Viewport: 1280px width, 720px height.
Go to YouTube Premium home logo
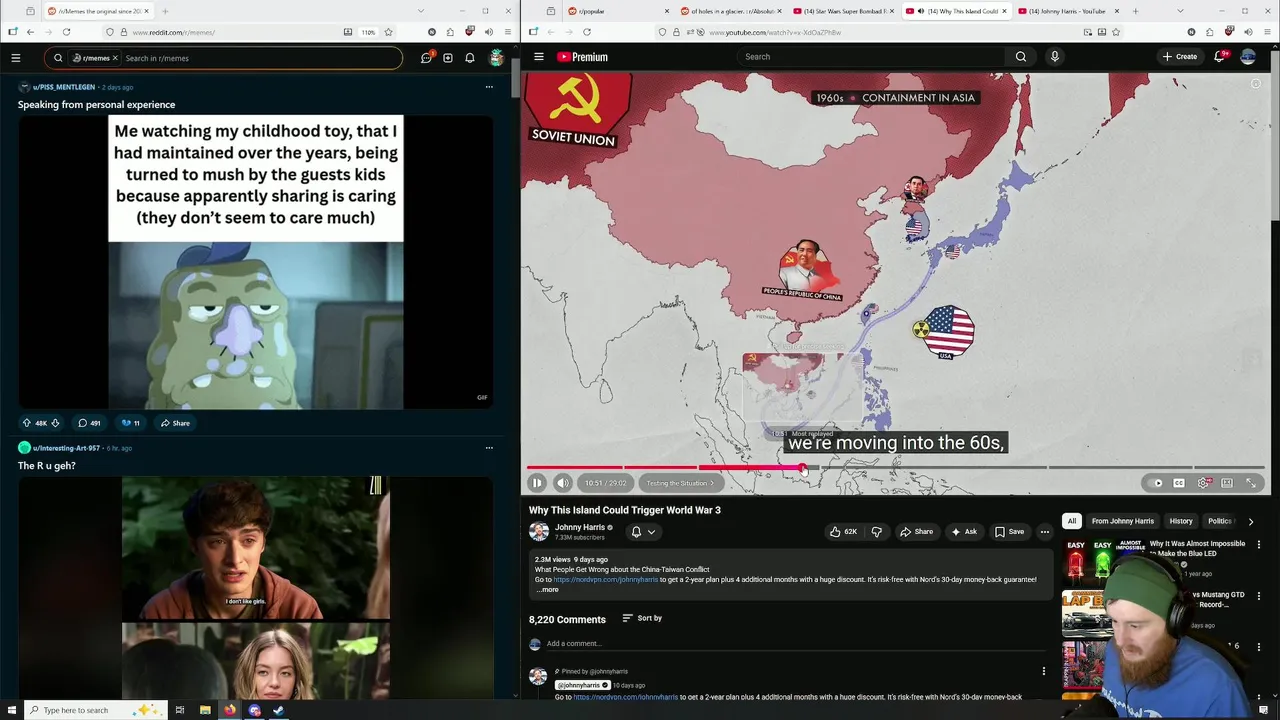(582, 57)
